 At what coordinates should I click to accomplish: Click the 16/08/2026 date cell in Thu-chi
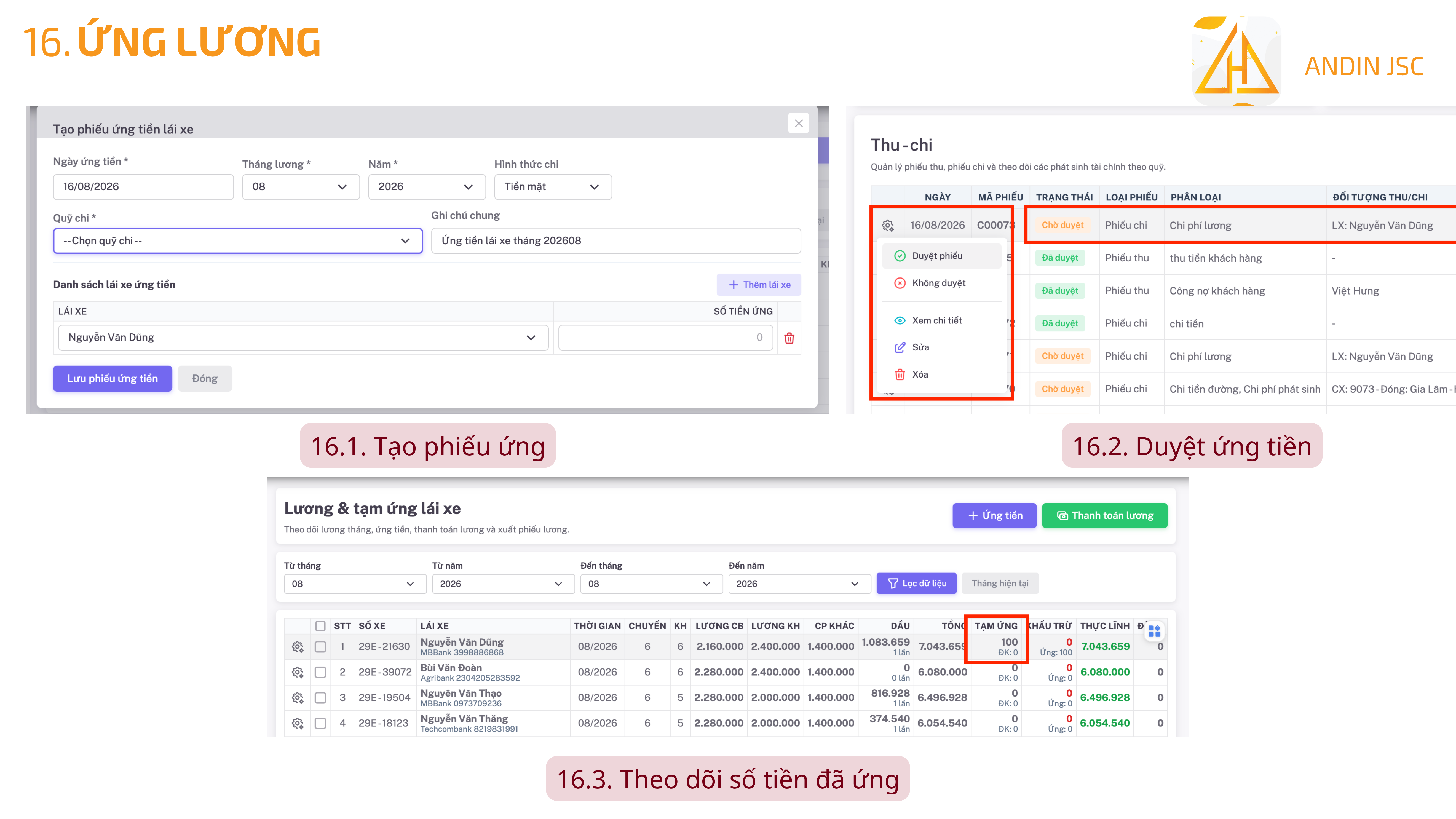tap(937, 226)
